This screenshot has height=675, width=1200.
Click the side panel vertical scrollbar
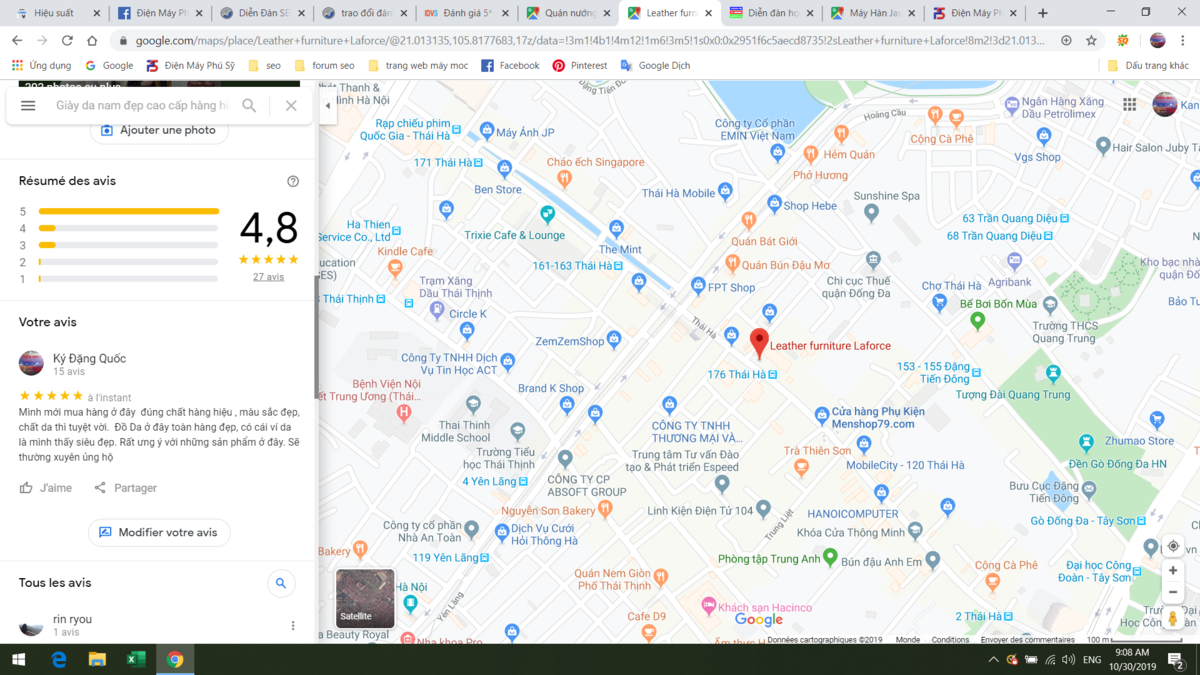tap(316, 337)
